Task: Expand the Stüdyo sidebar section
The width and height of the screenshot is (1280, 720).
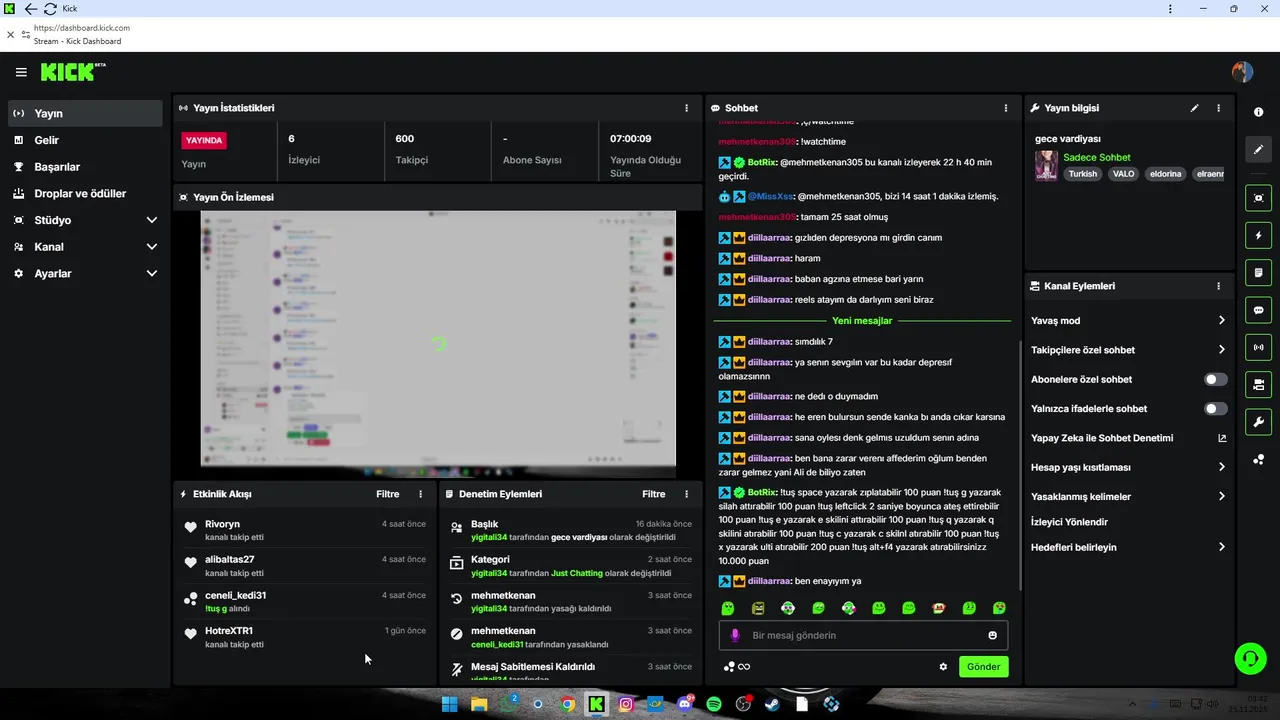Action: pyautogui.click(x=85, y=220)
